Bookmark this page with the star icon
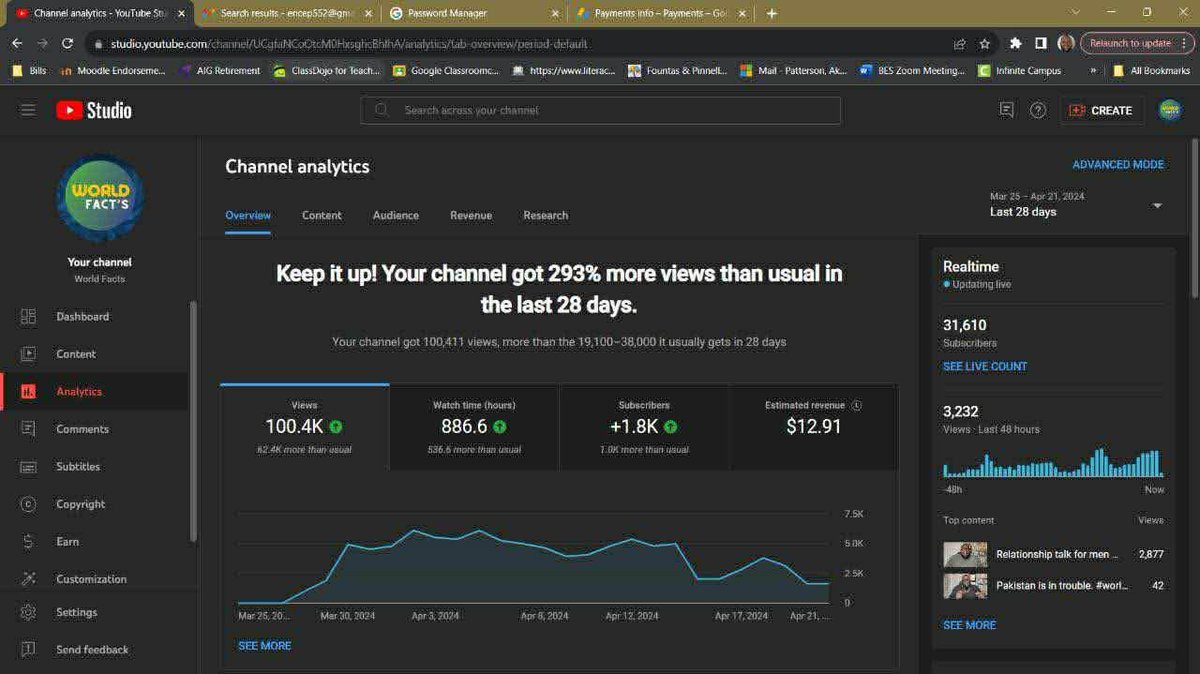Viewport: 1200px width, 674px height. (x=985, y=44)
